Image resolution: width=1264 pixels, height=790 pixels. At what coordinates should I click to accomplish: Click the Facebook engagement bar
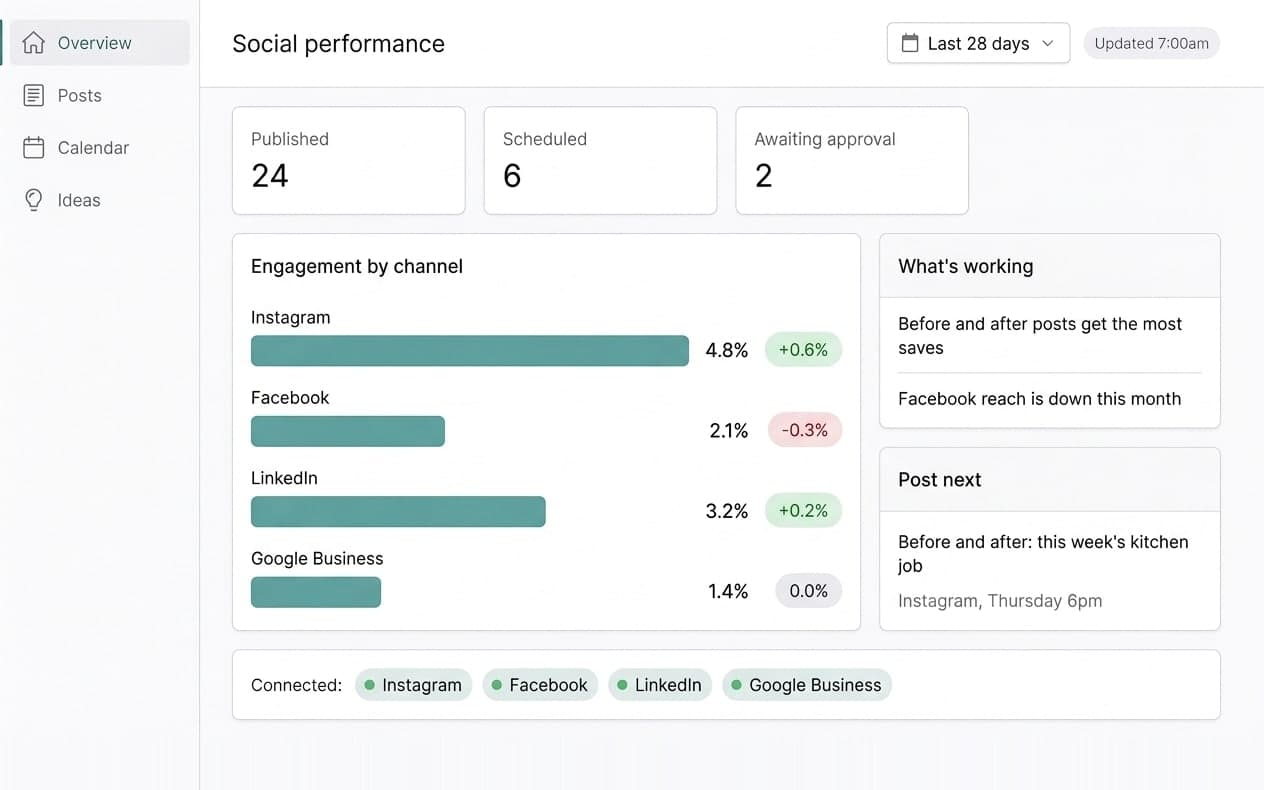click(x=348, y=431)
